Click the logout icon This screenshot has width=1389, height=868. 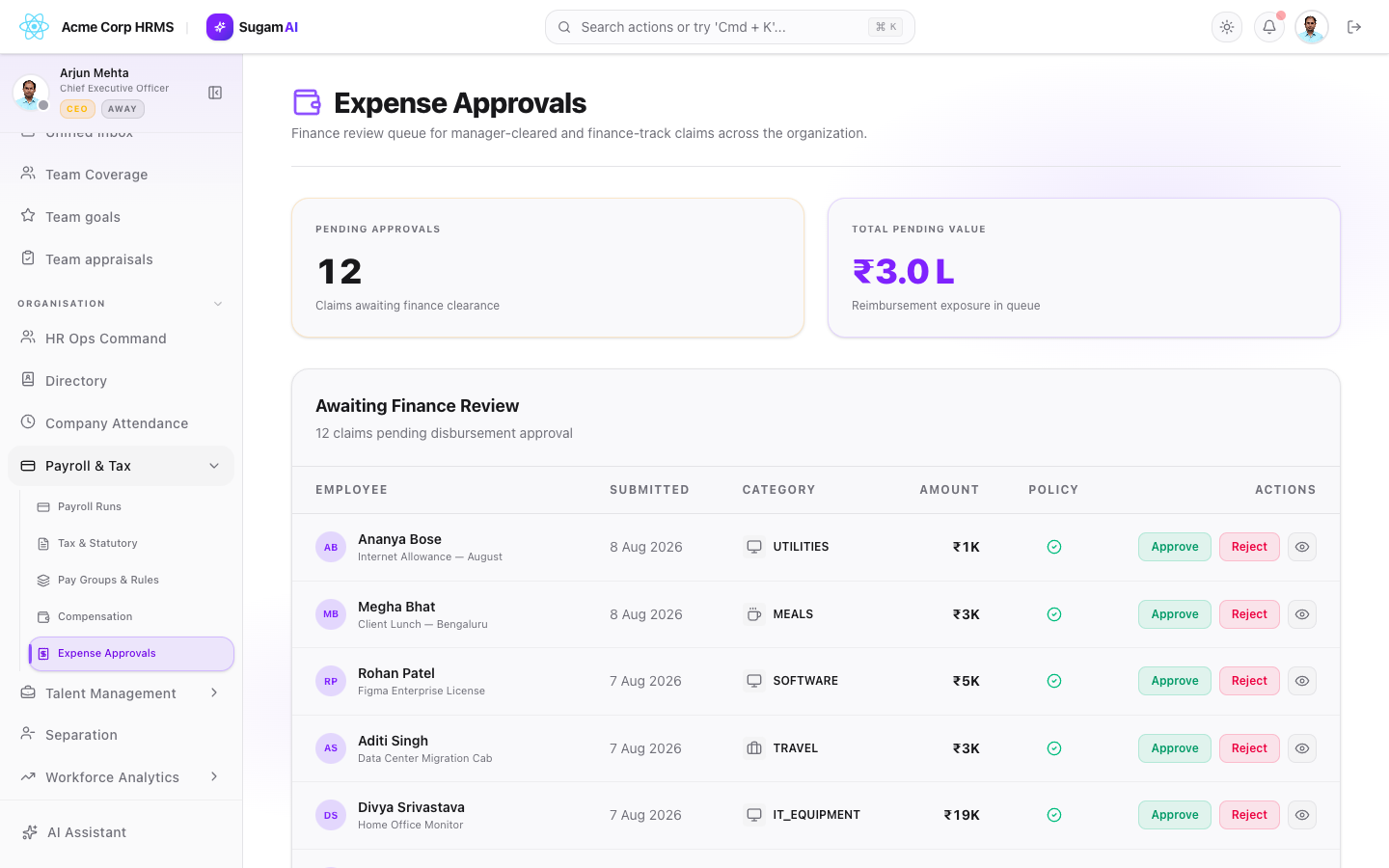[x=1354, y=27]
